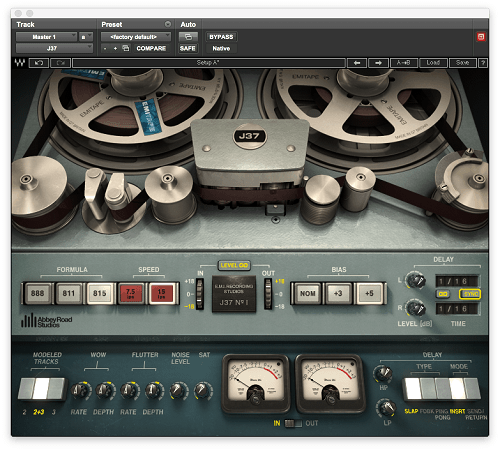Click the output level OUT slider
The height and width of the screenshot is (450, 500).
tap(268, 294)
